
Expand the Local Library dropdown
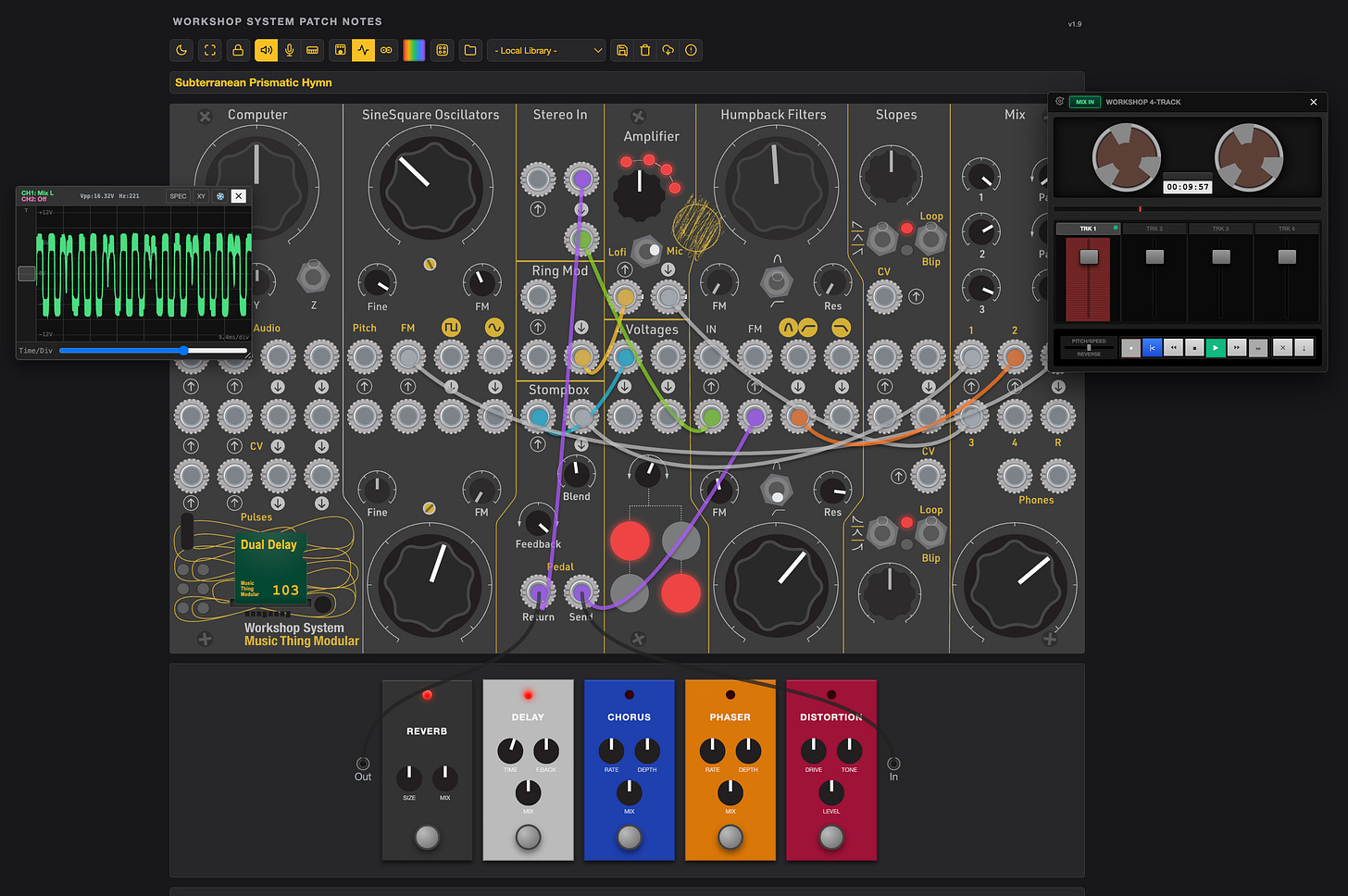point(547,50)
